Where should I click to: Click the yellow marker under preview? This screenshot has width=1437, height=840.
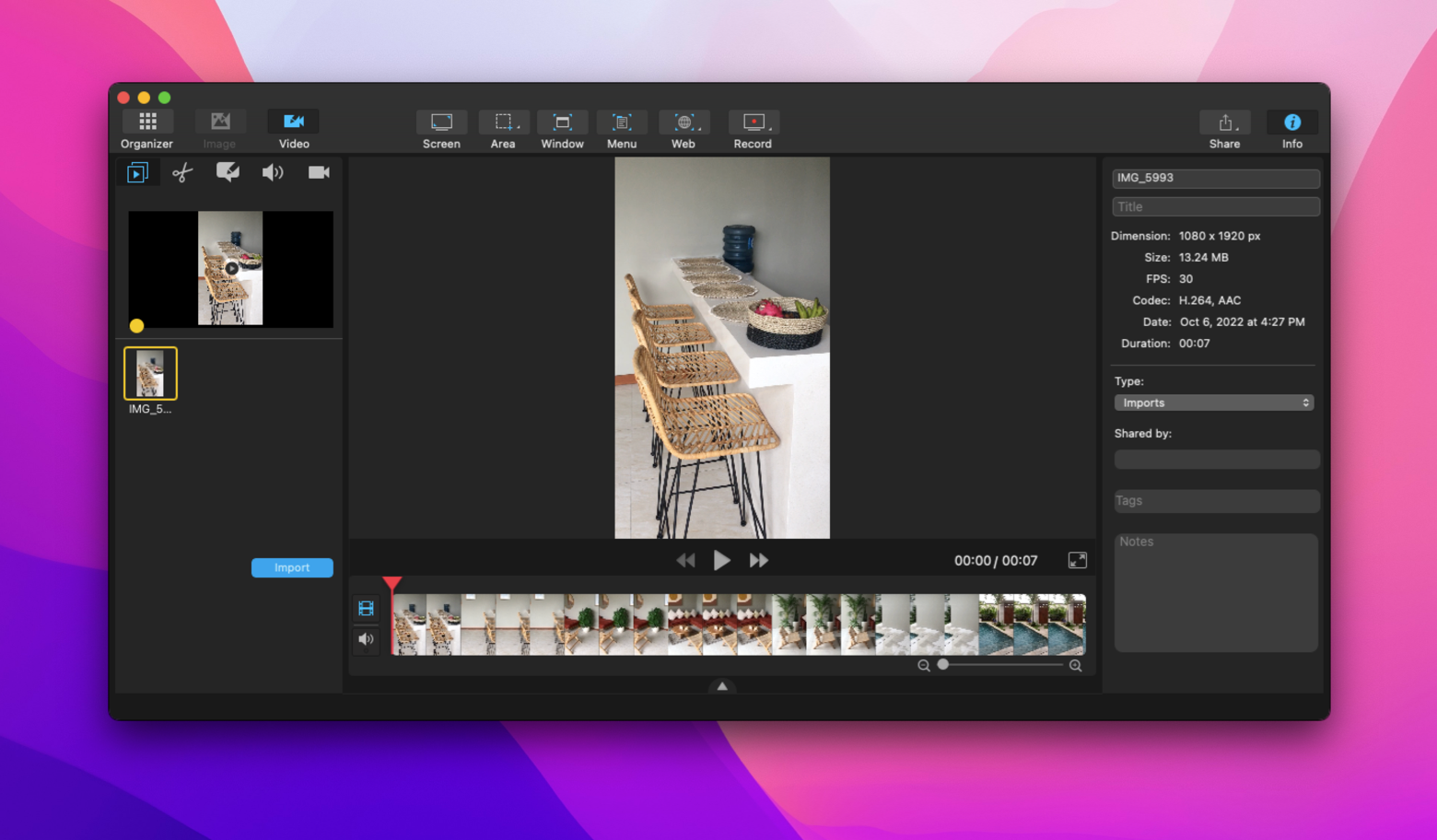pyautogui.click(x=136, y=325)
